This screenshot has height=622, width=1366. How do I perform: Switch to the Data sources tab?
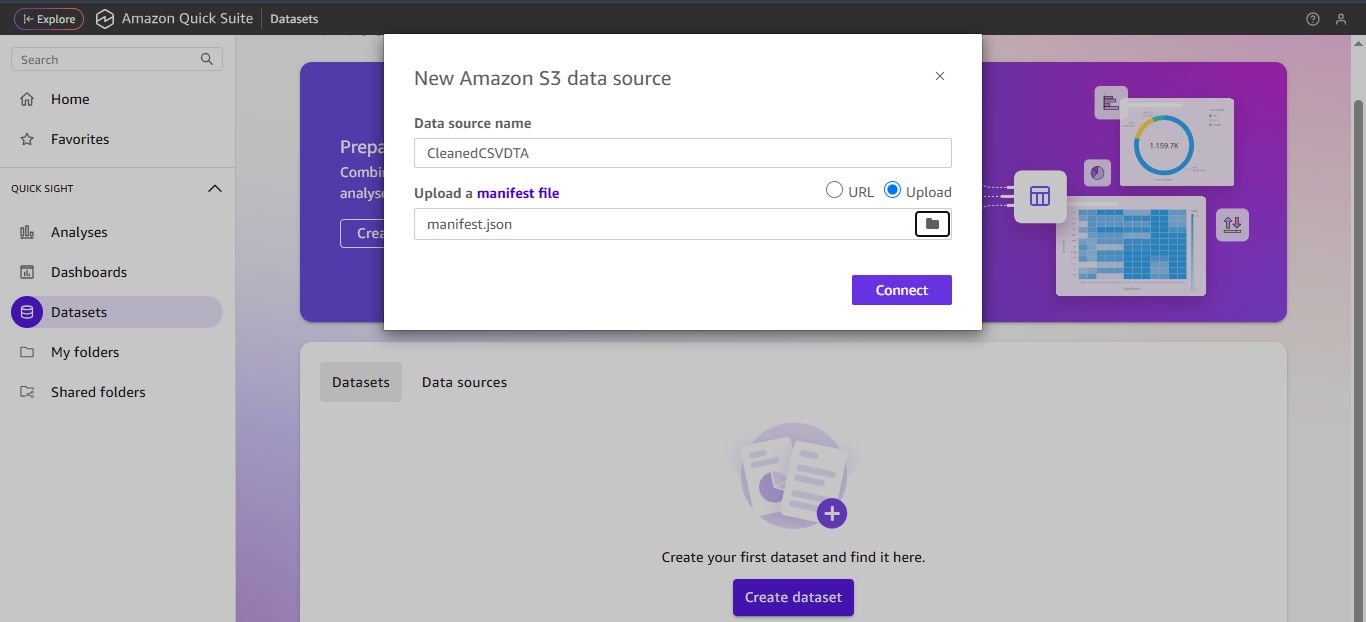(464, 381)
